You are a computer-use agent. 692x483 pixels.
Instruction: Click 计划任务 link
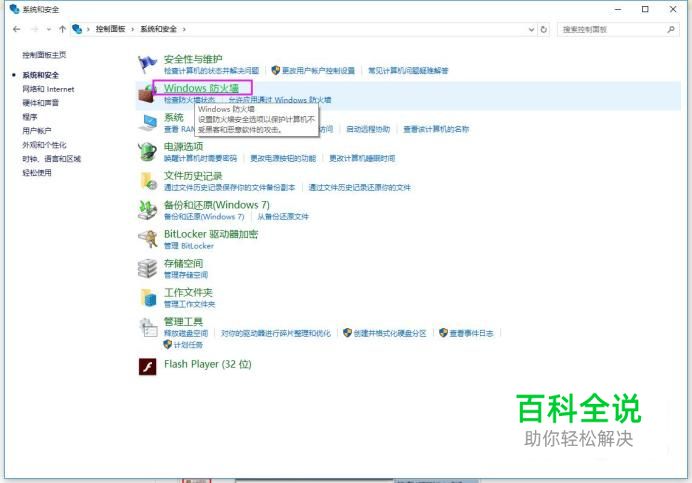[x=188, y=345]
